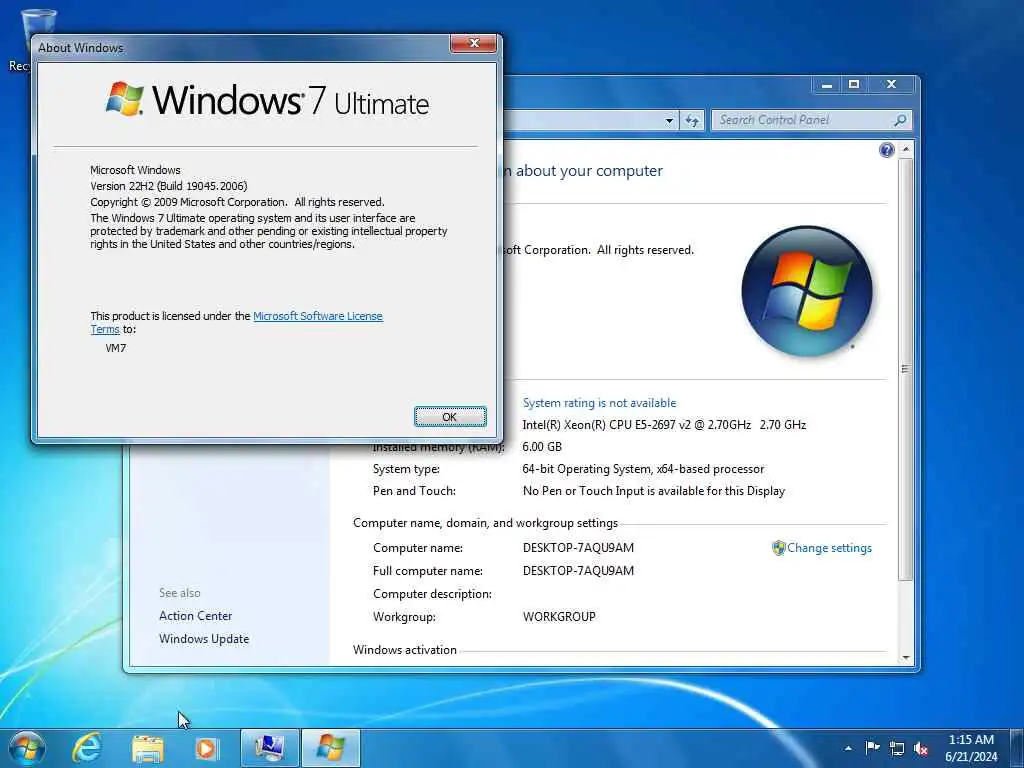
Task: Open Microsoft Software License Terms link
Action: click(317, 316)
